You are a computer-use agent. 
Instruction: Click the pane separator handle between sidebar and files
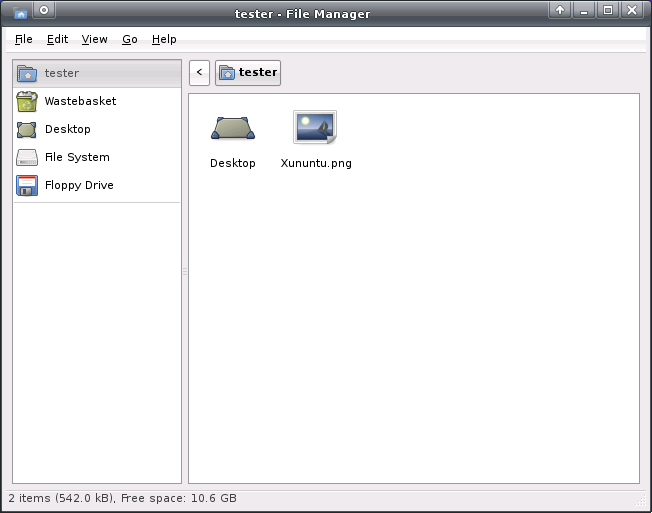click(x=185, y=271)
